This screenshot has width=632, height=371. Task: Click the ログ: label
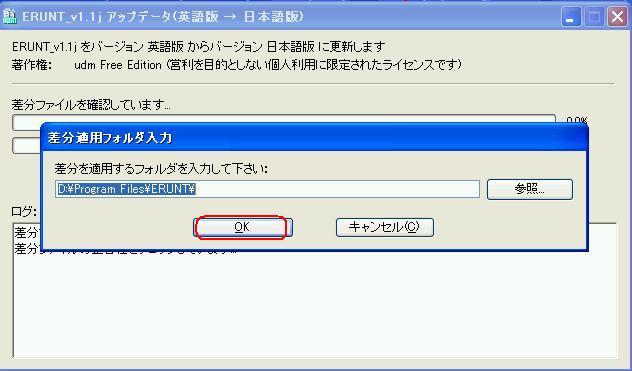(24, 212)
